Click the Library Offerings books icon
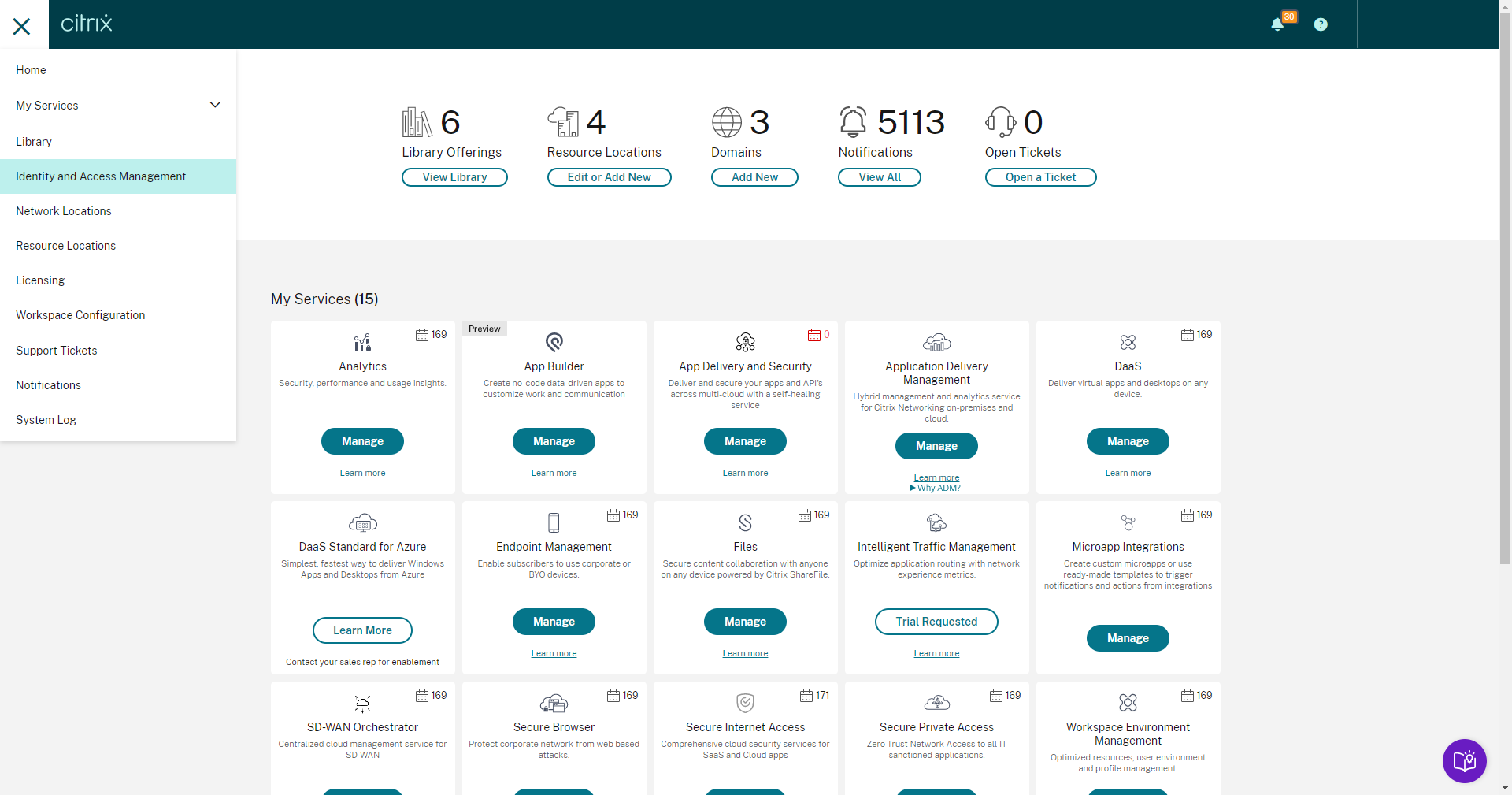The width and height of the screenshot is (1512, 795). point(417,122)
